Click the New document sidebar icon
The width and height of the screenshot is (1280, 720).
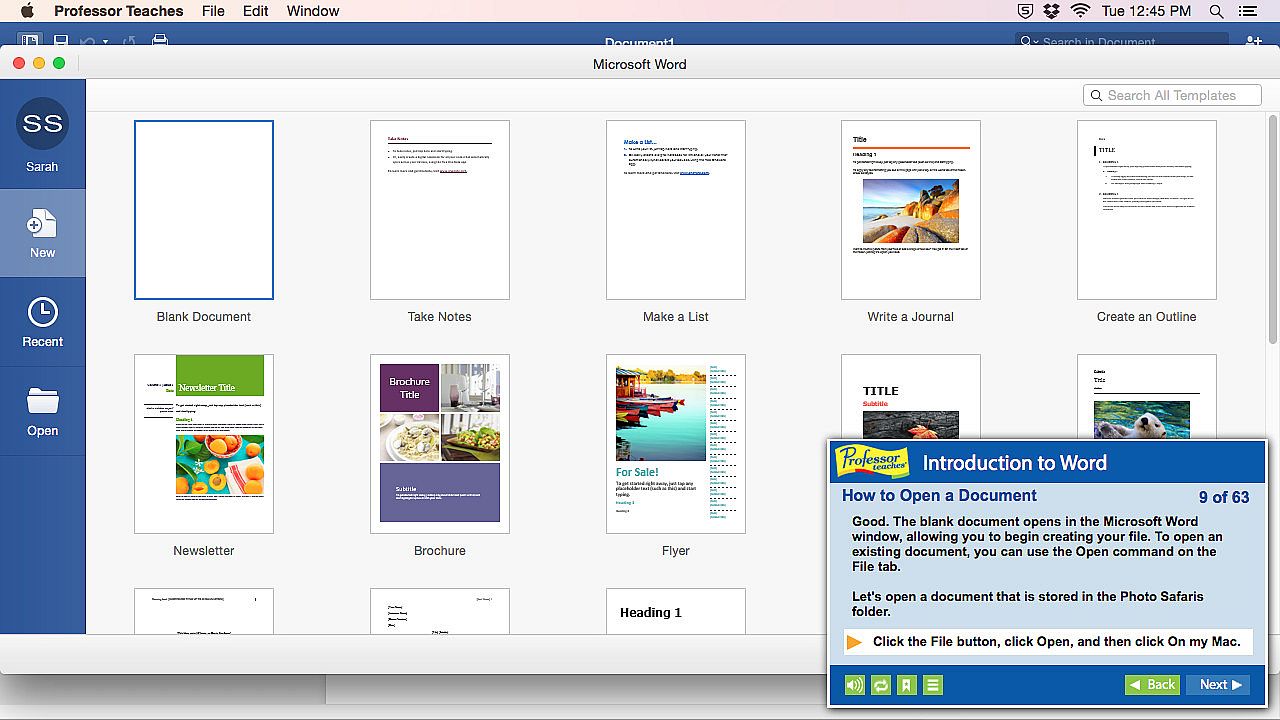pyautogui.click(x=42, y=225)
